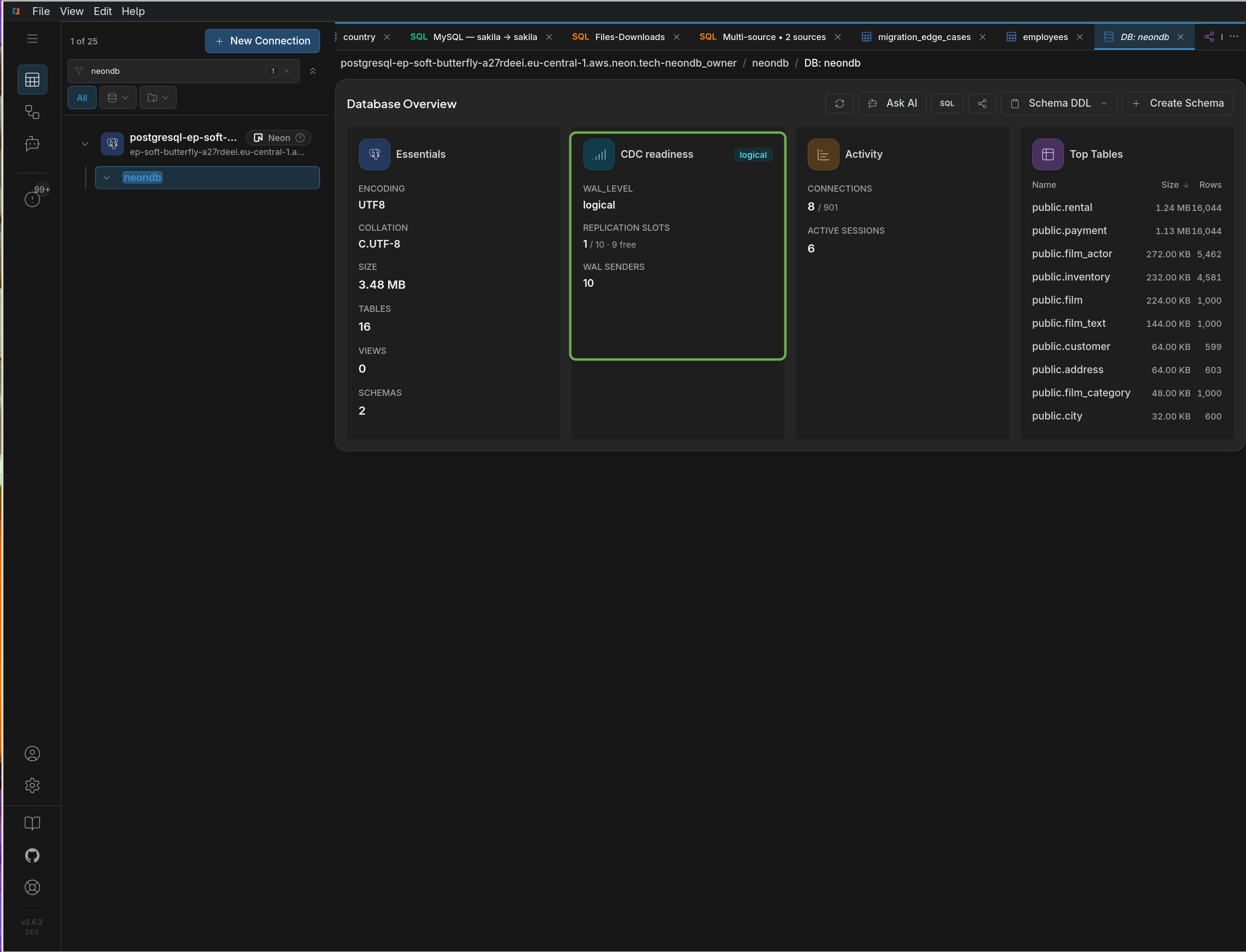This screenshot has height=952, width=1246.
Task: Click the SQL button in overview
Action: pyautogui.click(x=947, y=104)
